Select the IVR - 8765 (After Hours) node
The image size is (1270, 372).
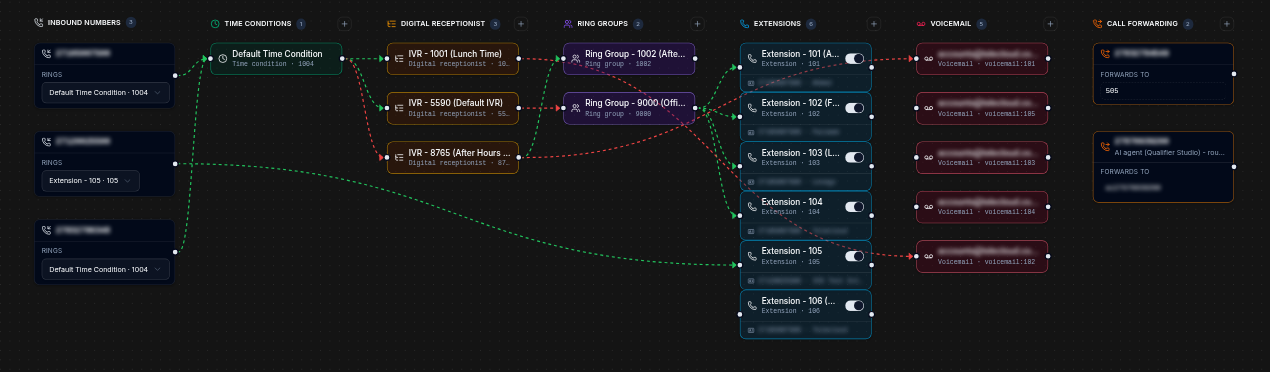(453, 157)
